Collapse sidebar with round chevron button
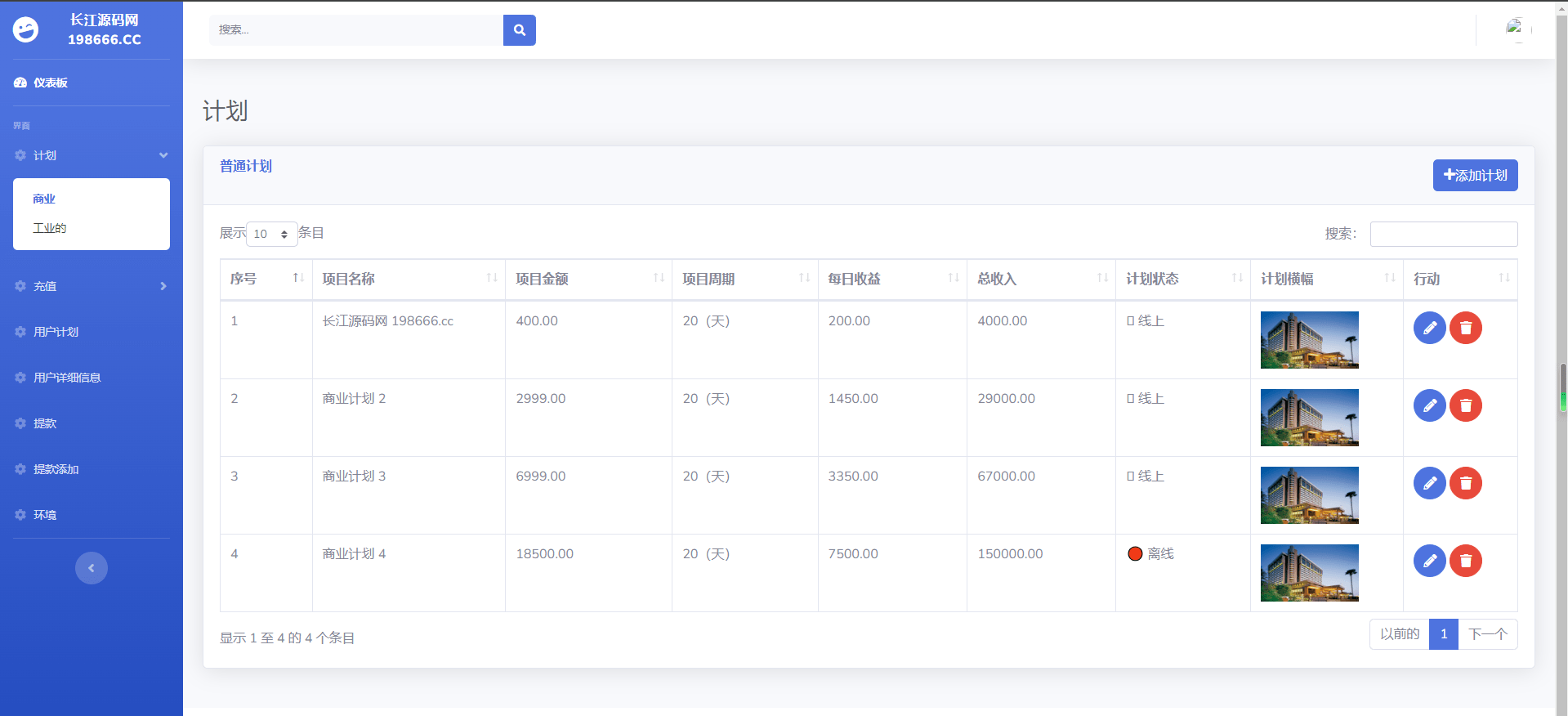The image size is (1568, 716). click(92, 568)
